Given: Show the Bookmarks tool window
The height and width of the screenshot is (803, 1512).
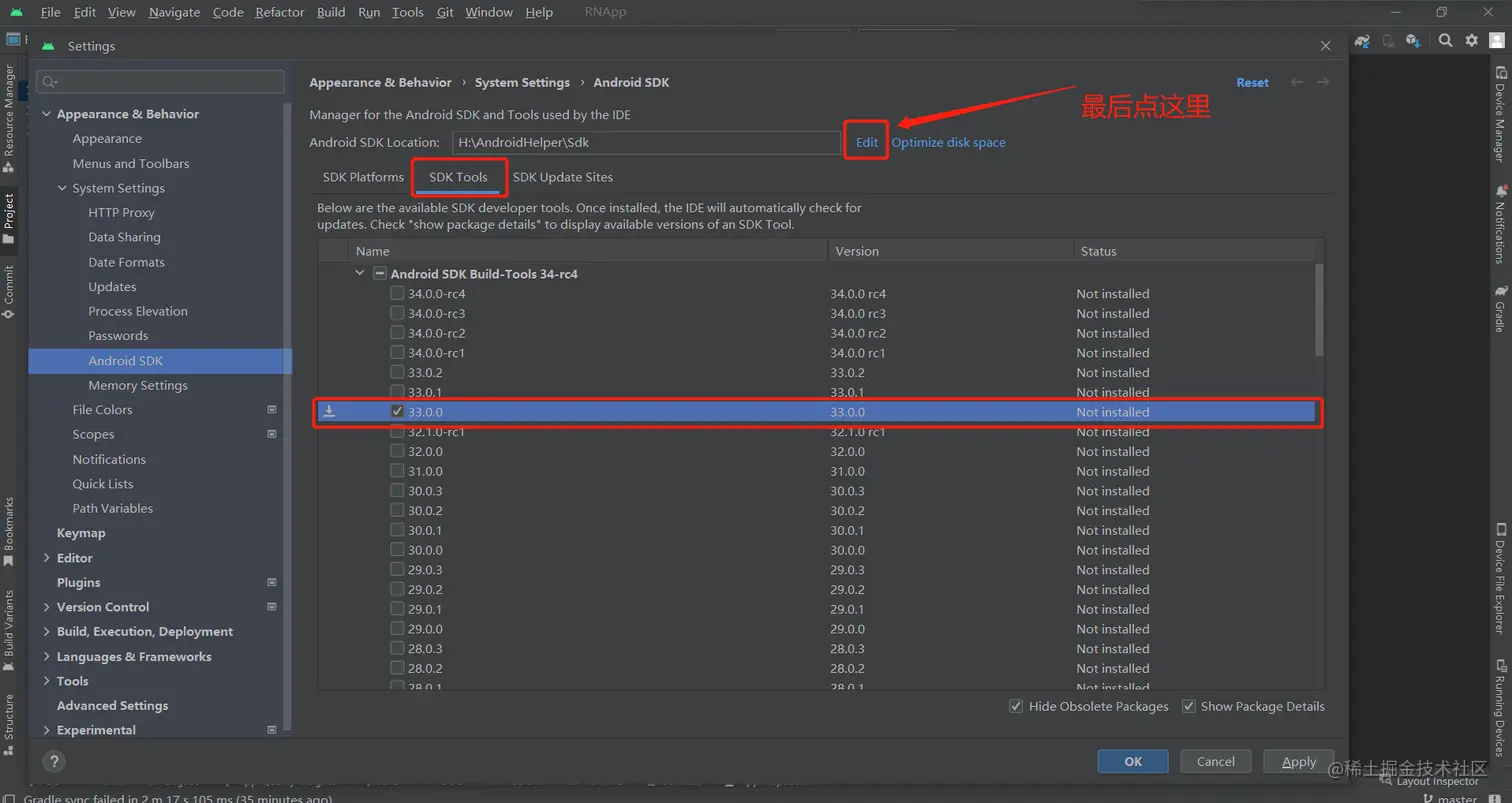Looking at the screenshot, I should pos(9,532).
